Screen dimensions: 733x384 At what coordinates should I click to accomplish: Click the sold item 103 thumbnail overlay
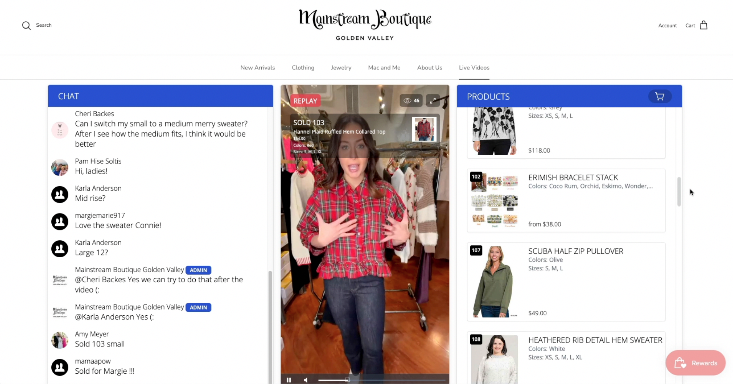coord(424,129)
